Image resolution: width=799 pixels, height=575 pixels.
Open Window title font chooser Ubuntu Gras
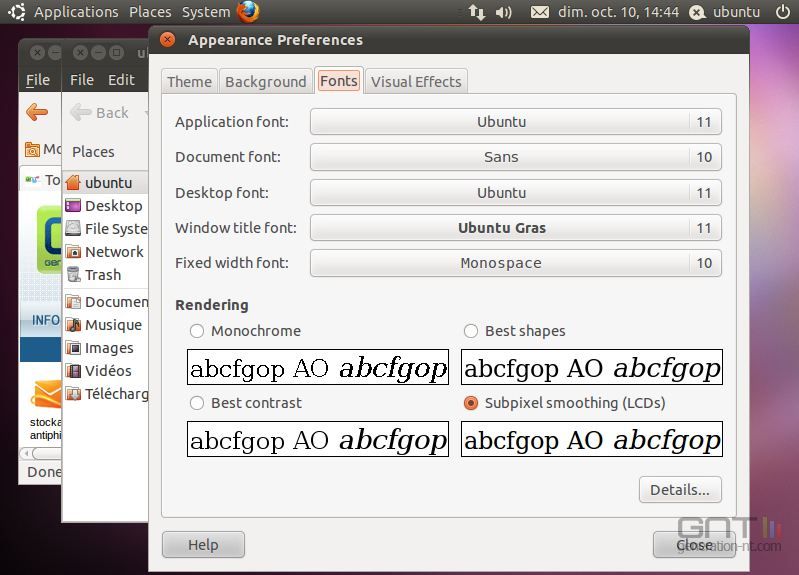516,228
